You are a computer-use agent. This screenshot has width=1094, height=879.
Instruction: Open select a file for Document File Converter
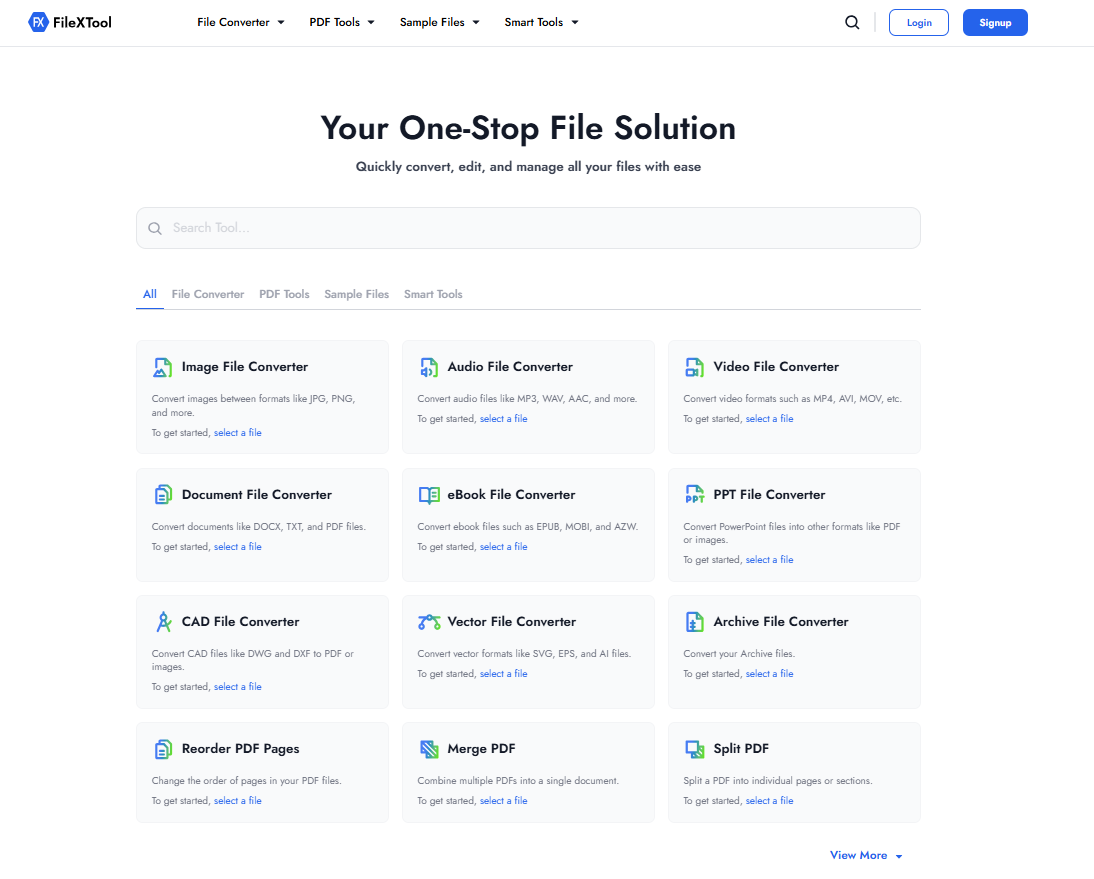coord(238,546)
